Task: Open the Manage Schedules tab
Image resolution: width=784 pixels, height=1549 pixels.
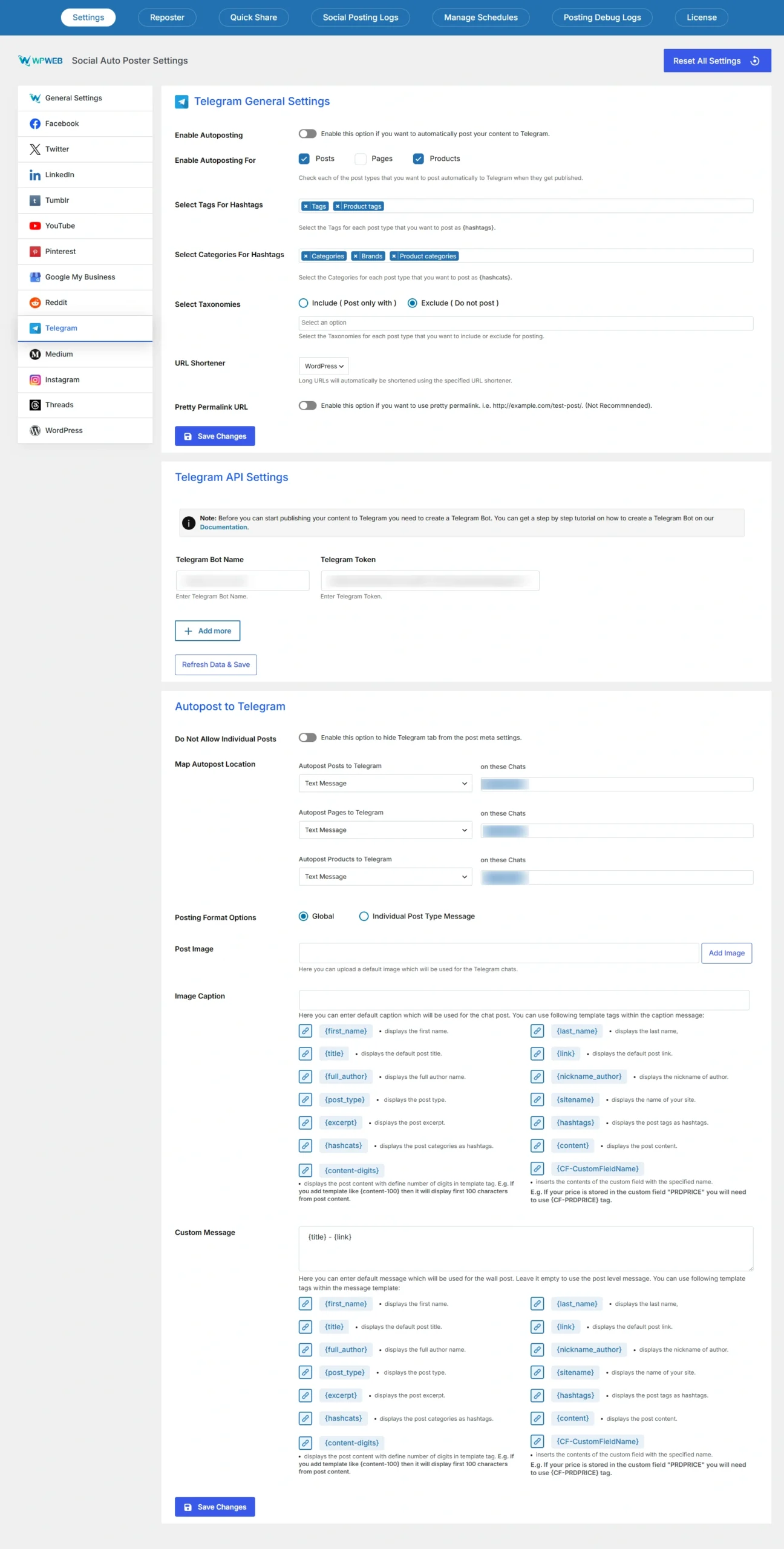Action: 481,18
